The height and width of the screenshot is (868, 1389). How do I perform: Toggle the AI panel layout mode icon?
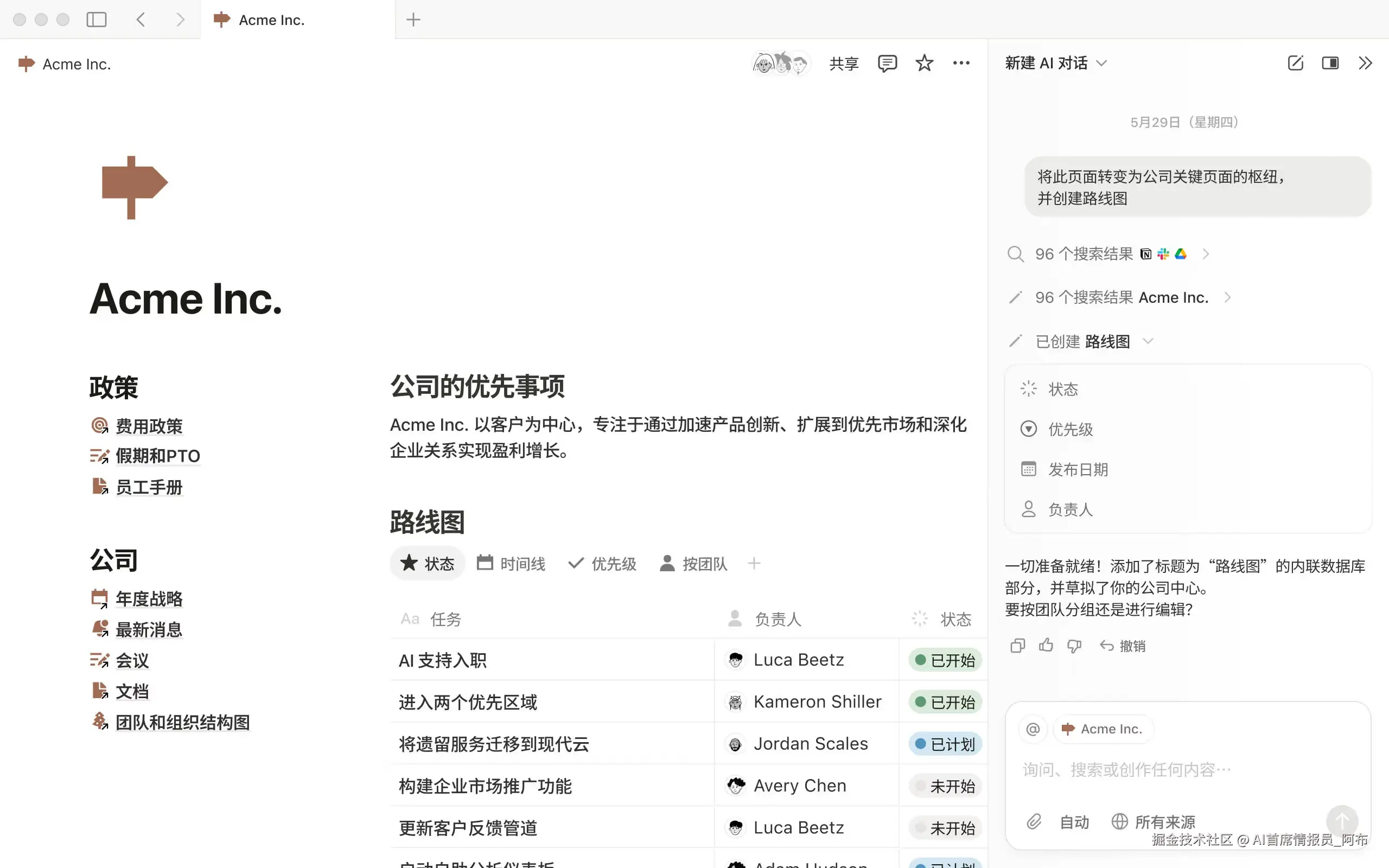(x=1330, y=63)
